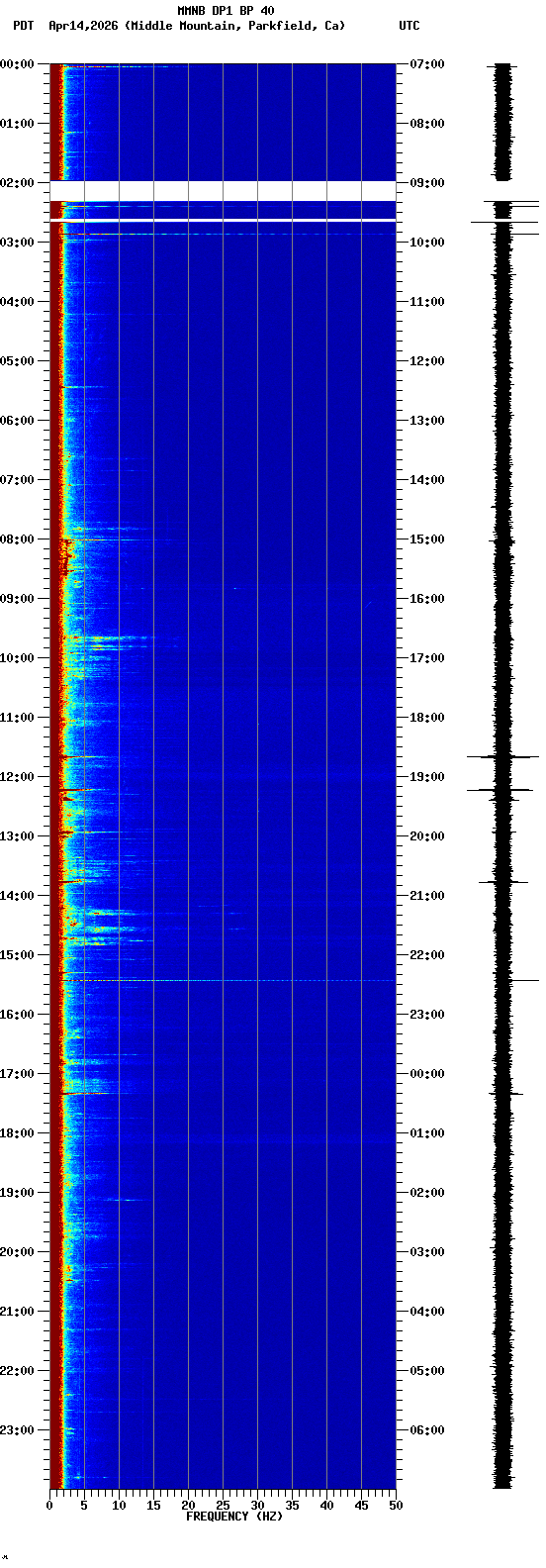Click the UTC time label "19:00"
Image resolution: width=546 pixels, height=1568 pixels.
coord(427,777)
